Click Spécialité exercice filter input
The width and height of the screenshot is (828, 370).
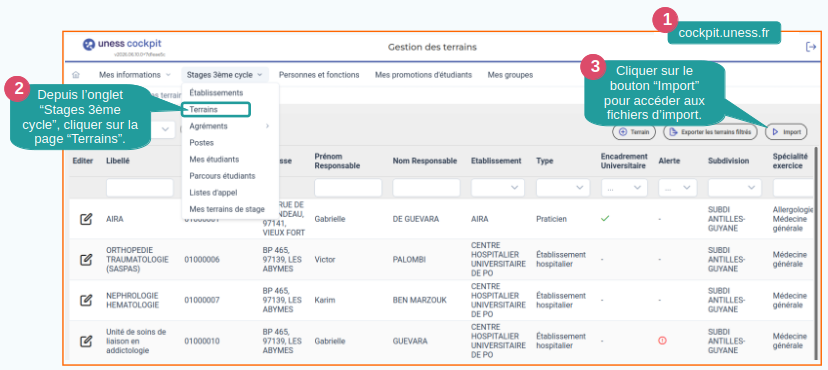click(x=793, y=188)
